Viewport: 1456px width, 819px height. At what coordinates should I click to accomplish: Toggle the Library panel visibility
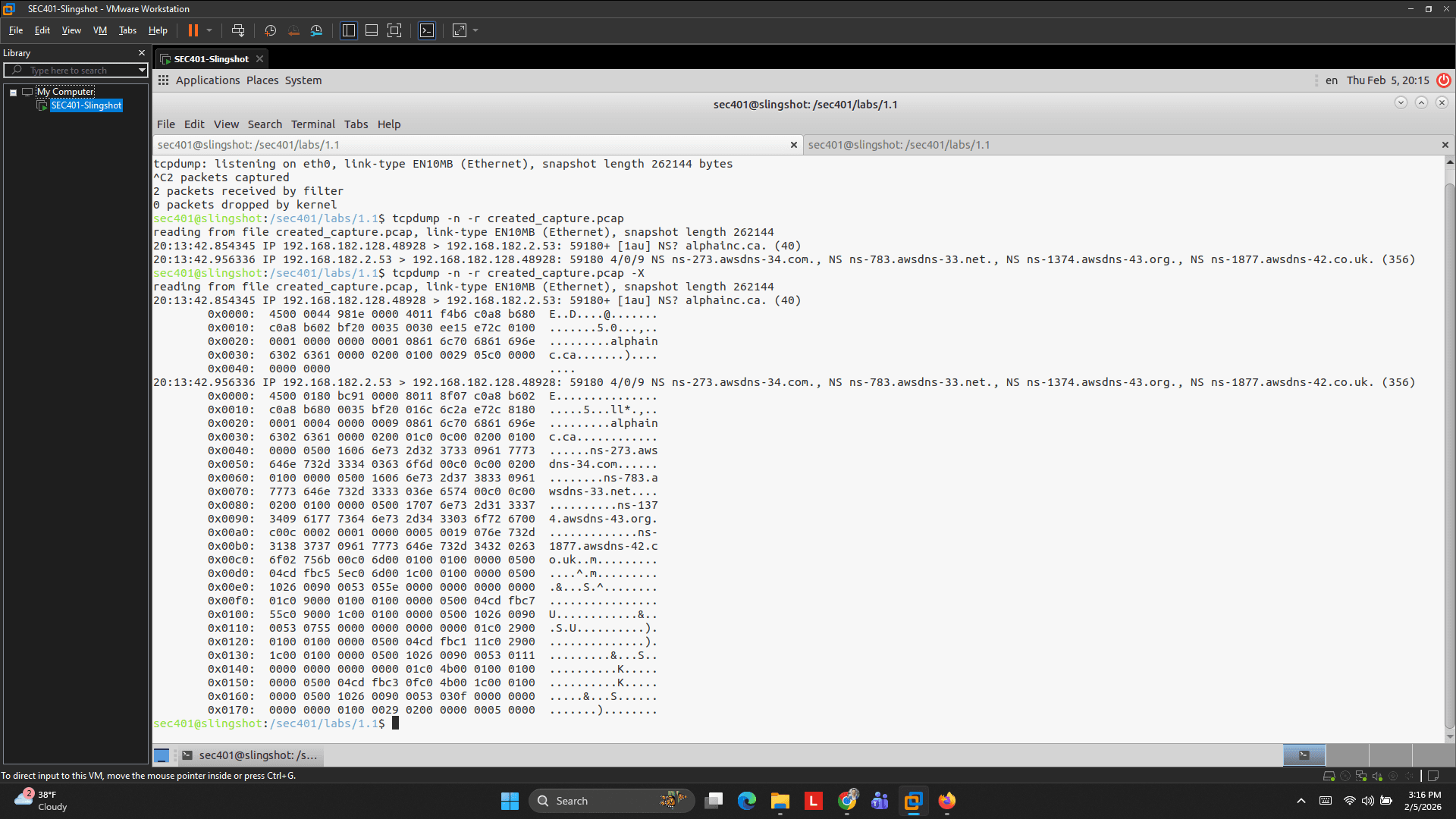tap(348, 30)
